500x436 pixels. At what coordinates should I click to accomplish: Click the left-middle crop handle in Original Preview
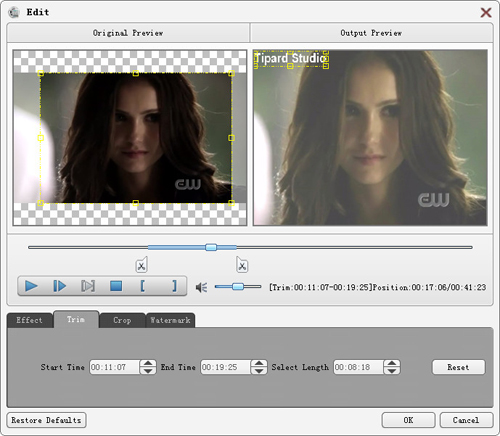[41, 138]
